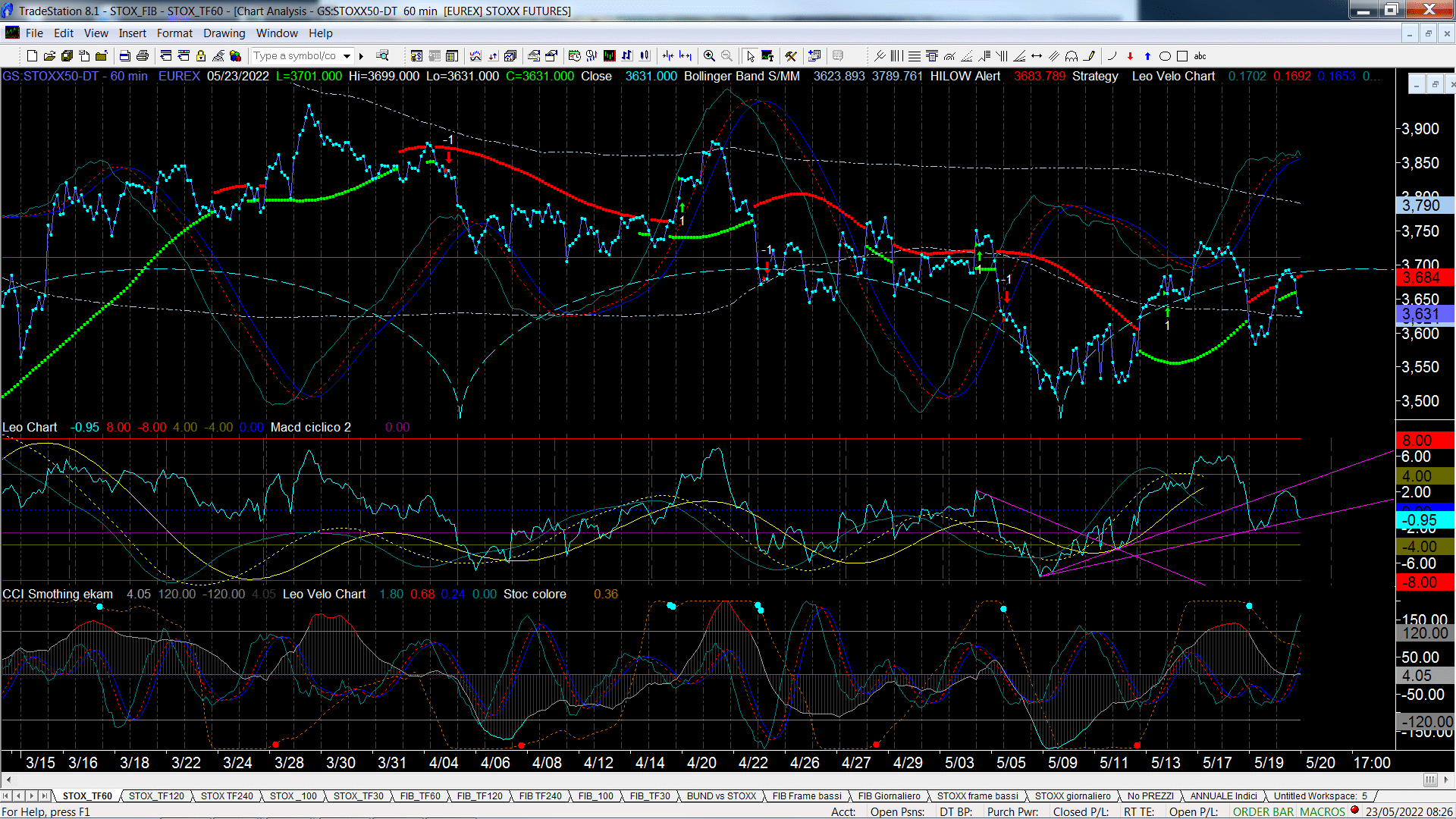The height and width of the screenshot is (819, 1456).
Task: Click the 3,631 blue price marker
Action: pyautogui.click(x=1424, y=315)
